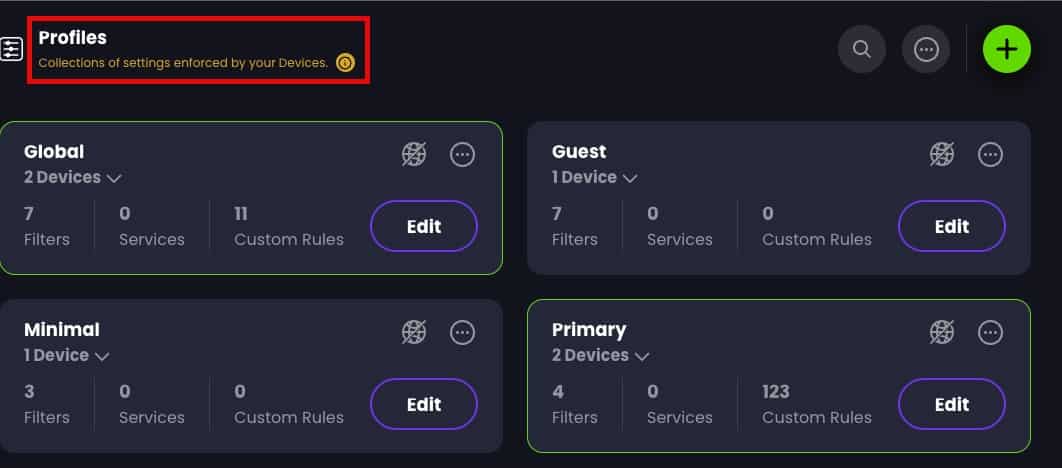The width and height of the screenshot is (1062, 468).
Task: Open the Guest profile ellipsis menu
Action: (990, 154)
